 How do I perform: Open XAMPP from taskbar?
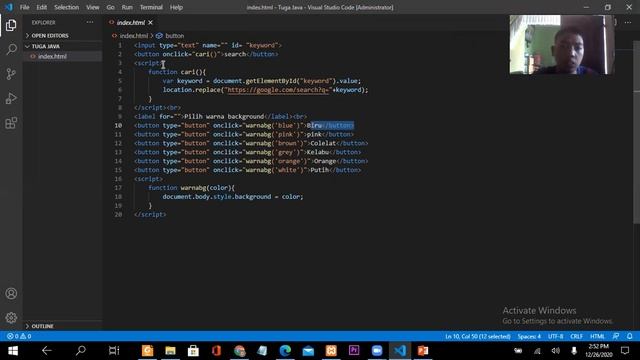pos(331,351)
